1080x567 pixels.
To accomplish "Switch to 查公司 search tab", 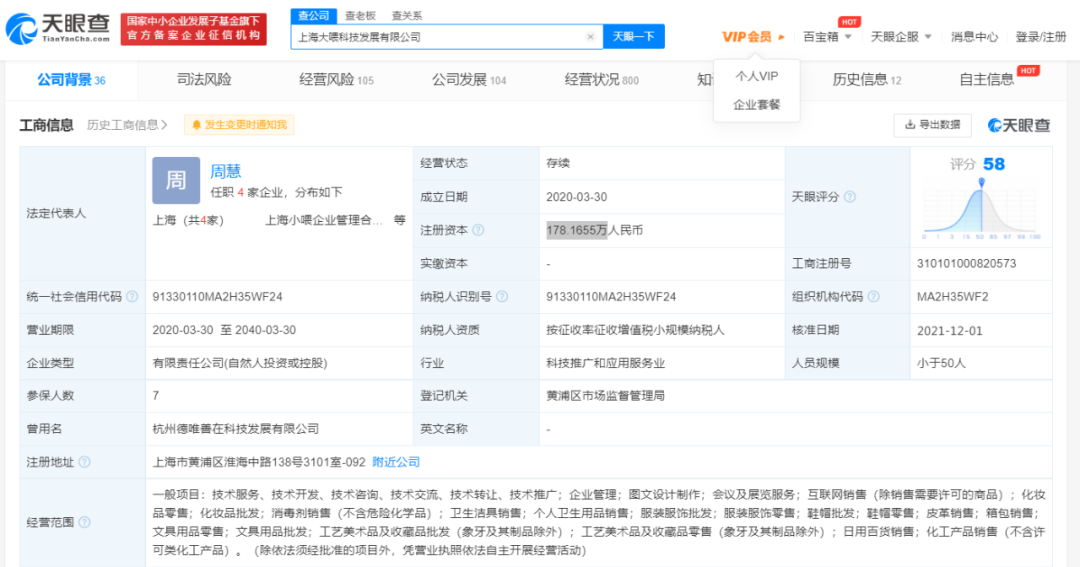I will click(x=313, y=16).
